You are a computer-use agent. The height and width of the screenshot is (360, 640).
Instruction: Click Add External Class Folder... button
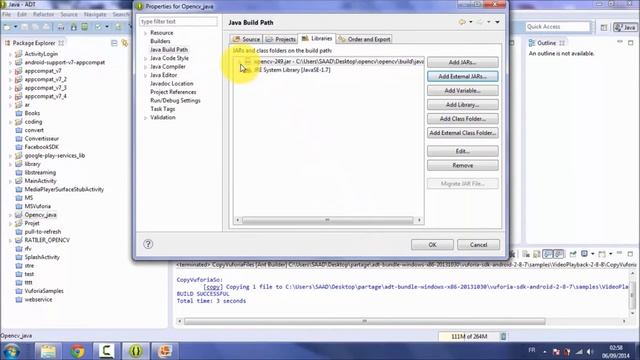point(462,133)
